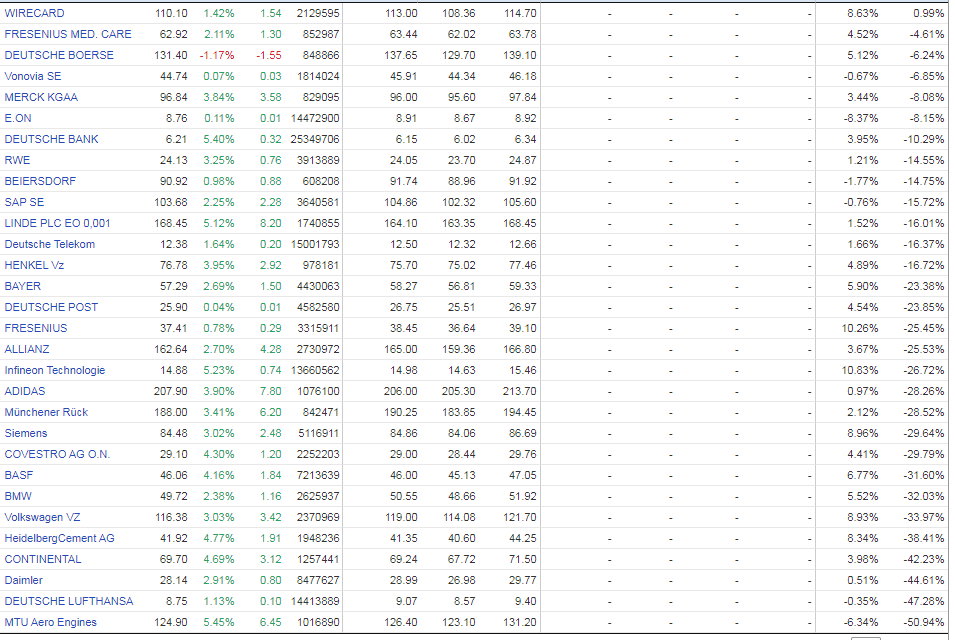Open the FRESENIUS link with price 37.41
Viewport: 955px width, 640px height.
click(36, 328)
